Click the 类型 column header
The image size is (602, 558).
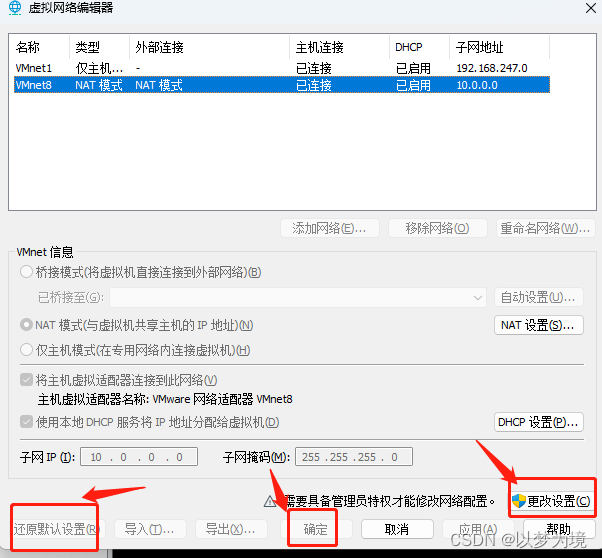click(88, 47)
